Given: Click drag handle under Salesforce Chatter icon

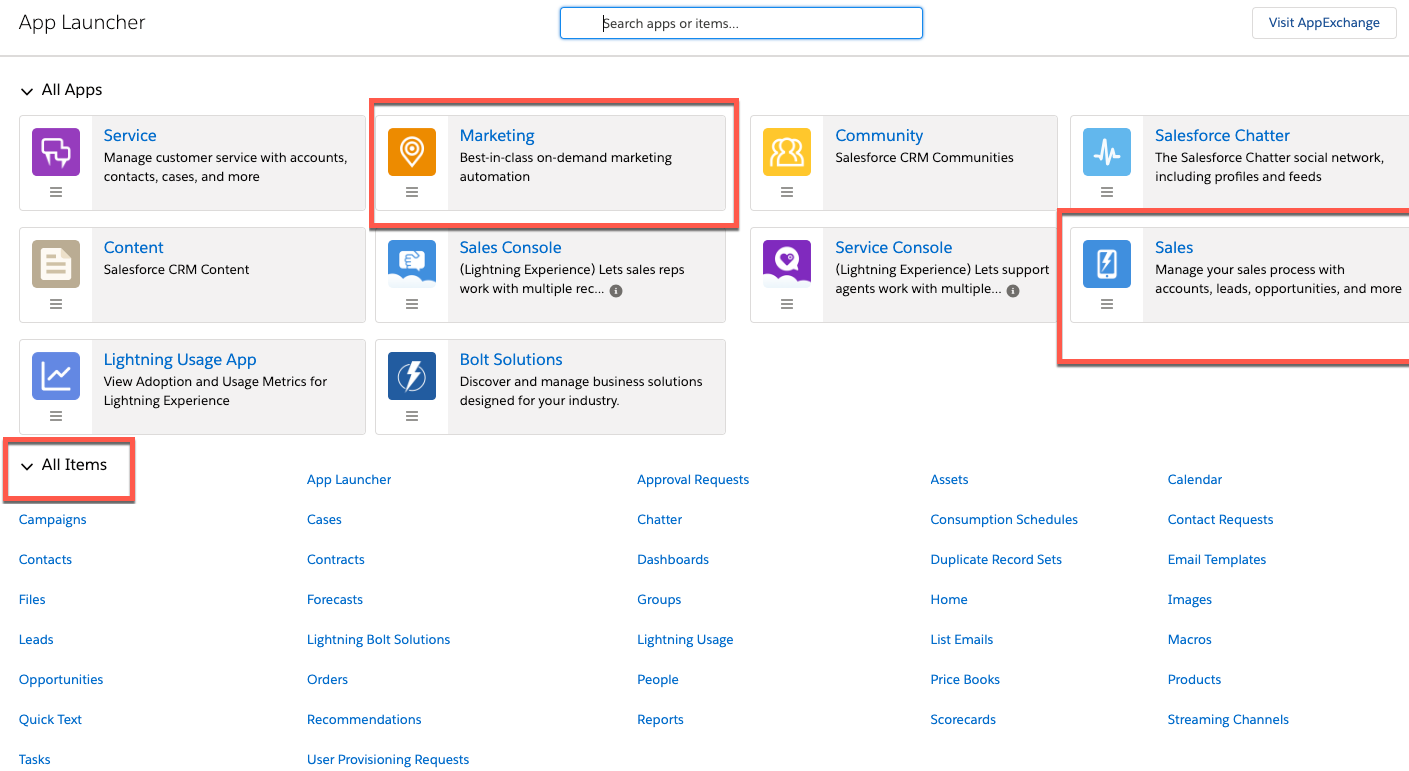Looking at the screenshot, I should click(x=1107, y=192).
